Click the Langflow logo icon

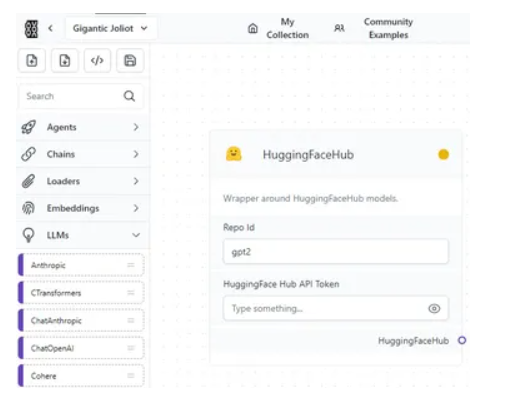coord(31,29)
